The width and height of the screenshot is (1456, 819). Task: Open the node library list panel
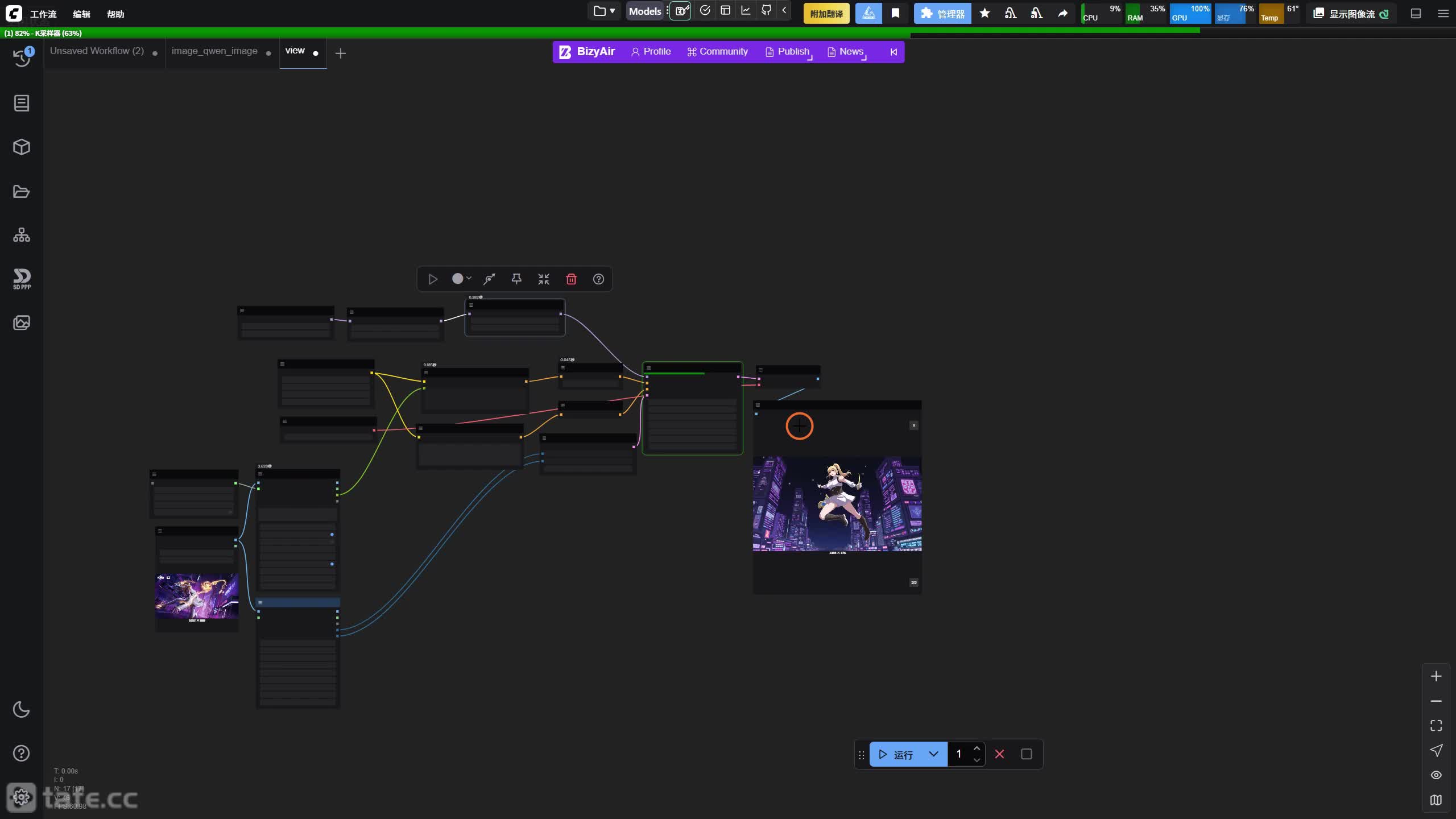click(22, 103)
